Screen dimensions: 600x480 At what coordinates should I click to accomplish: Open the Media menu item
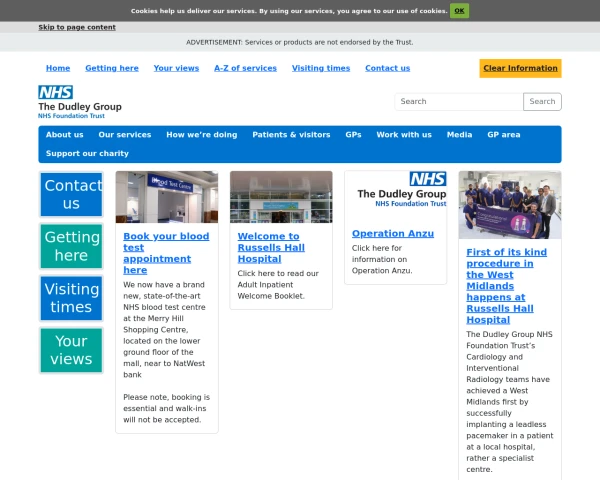460,135
